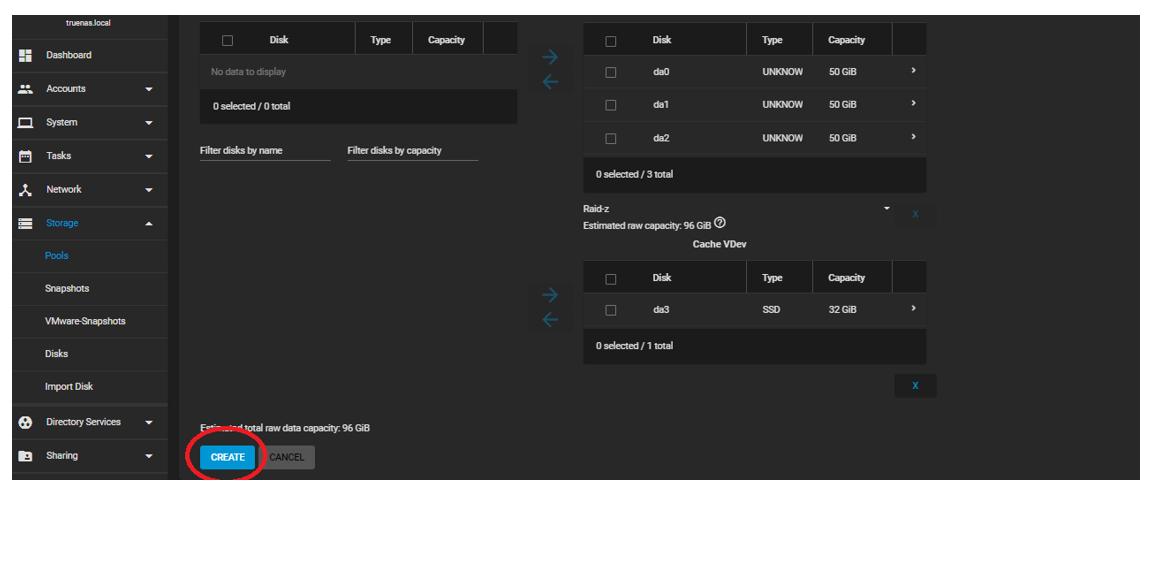Expand the Network menu arrow
The image size is (1155, 567).
[149, 190]
